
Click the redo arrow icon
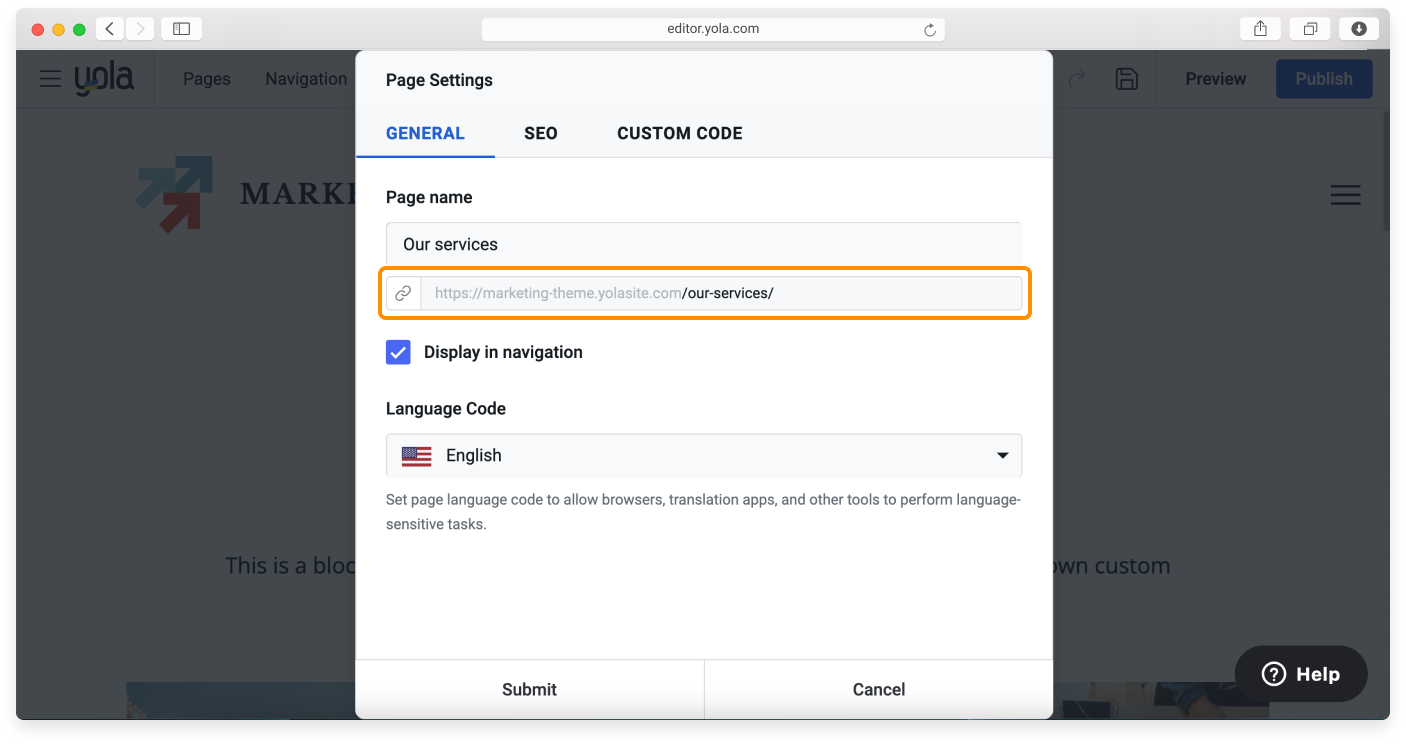1077,78
